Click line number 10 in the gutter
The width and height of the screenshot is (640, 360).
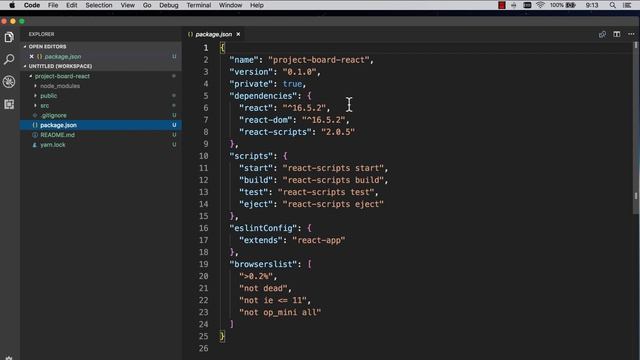pyautogui.click(x=203, y=156)
